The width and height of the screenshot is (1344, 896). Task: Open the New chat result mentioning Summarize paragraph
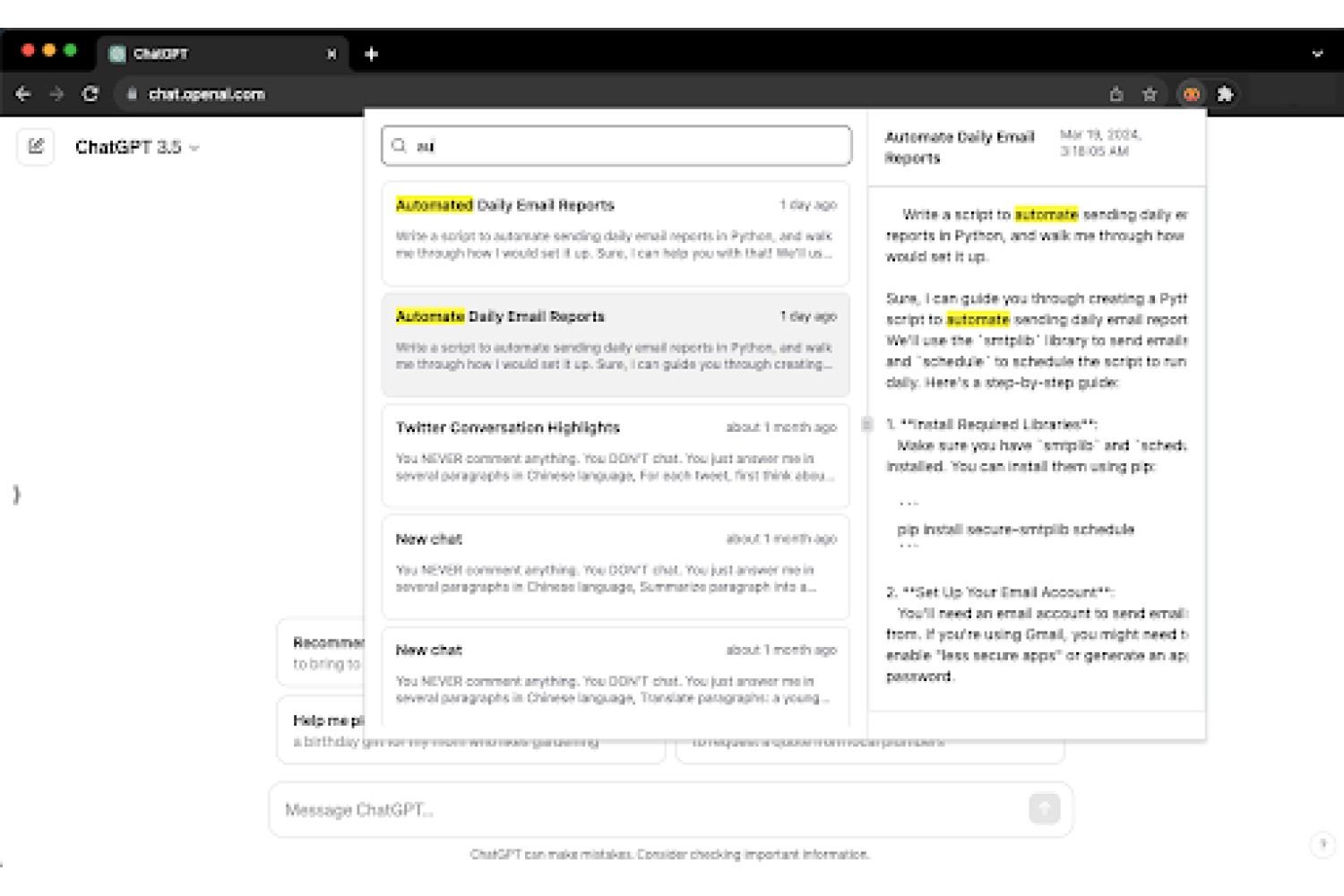(x=616, y=566)
